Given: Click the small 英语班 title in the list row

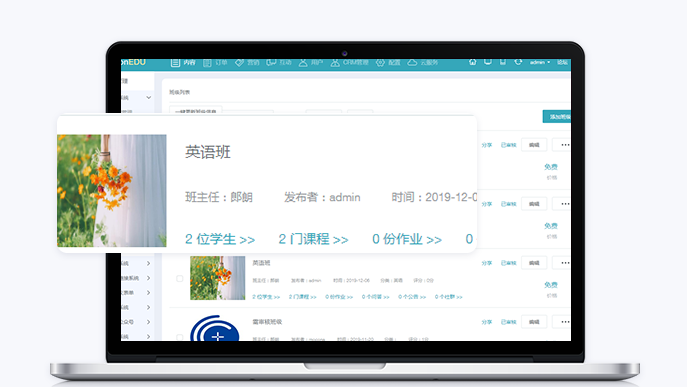Looking at the screenshot, I should [x=261, y=263].
